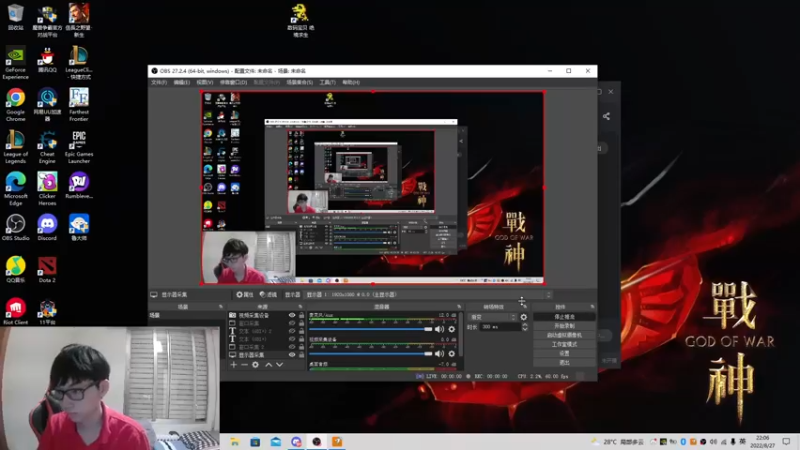The height and width of the screenshot is (450, 800).
Task: Undock the Sources panel using its header icon
Action: [300, 307]
